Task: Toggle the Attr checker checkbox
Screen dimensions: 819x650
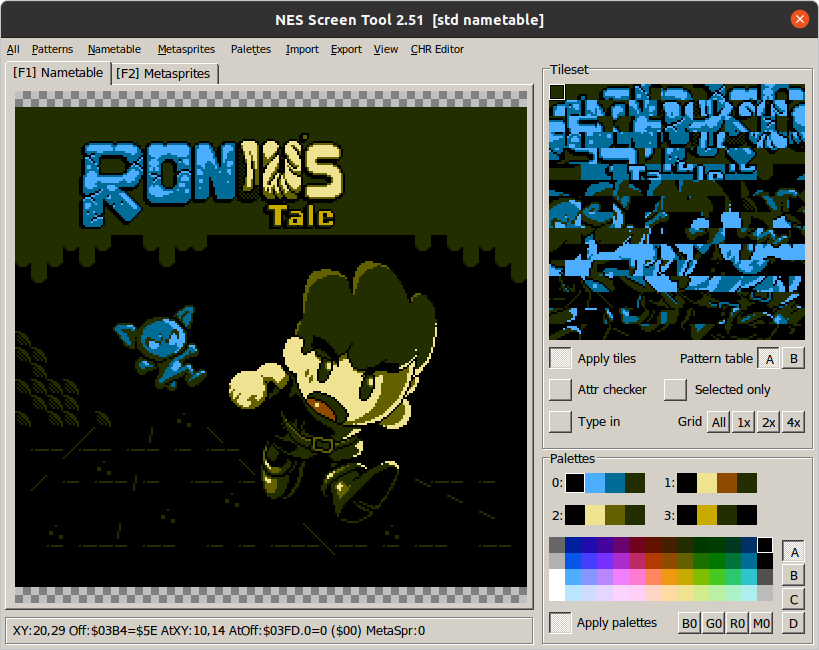Action: [x=560, y=390]
